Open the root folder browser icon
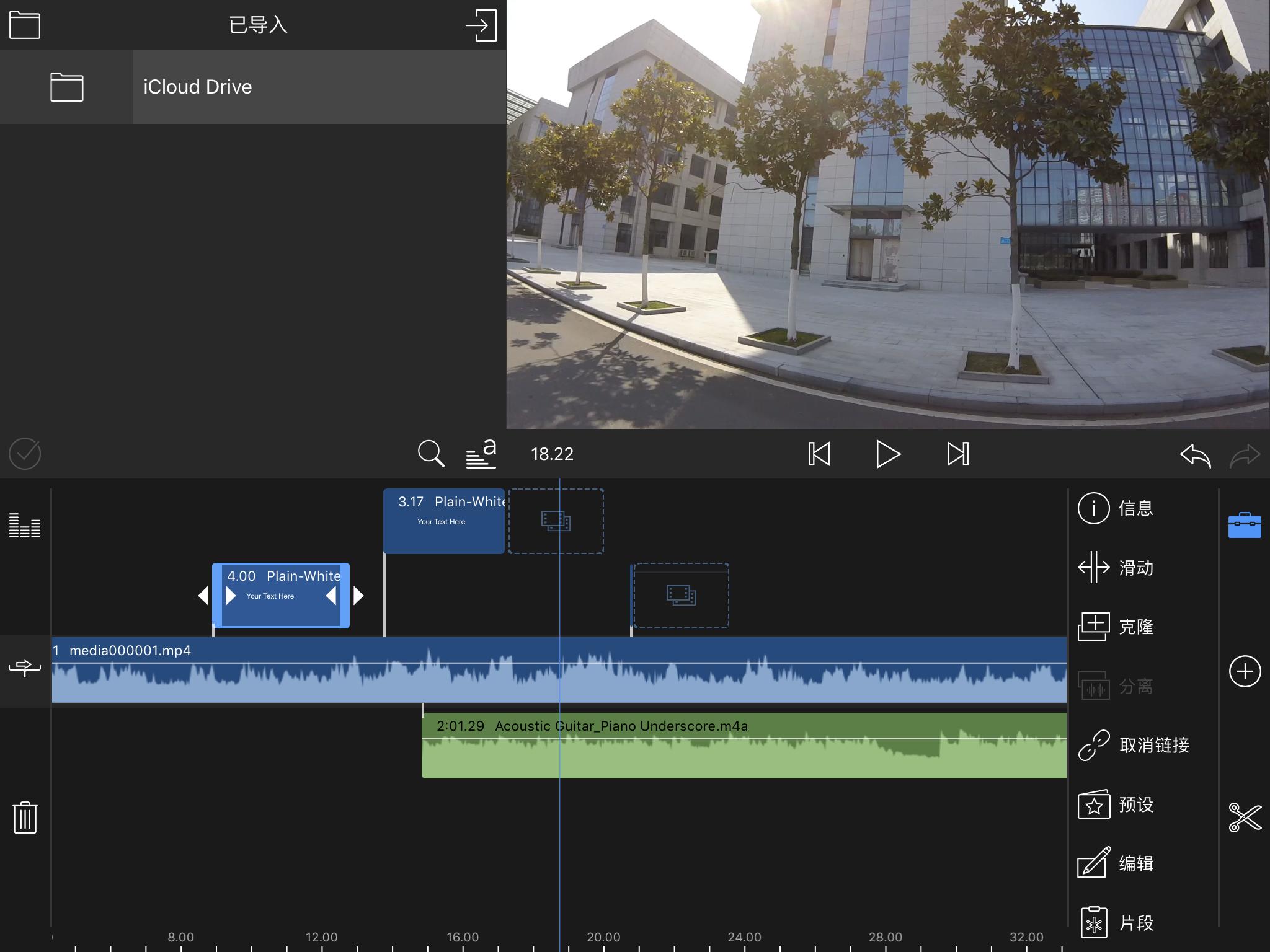1270x952 pixels. pos(25,25)
